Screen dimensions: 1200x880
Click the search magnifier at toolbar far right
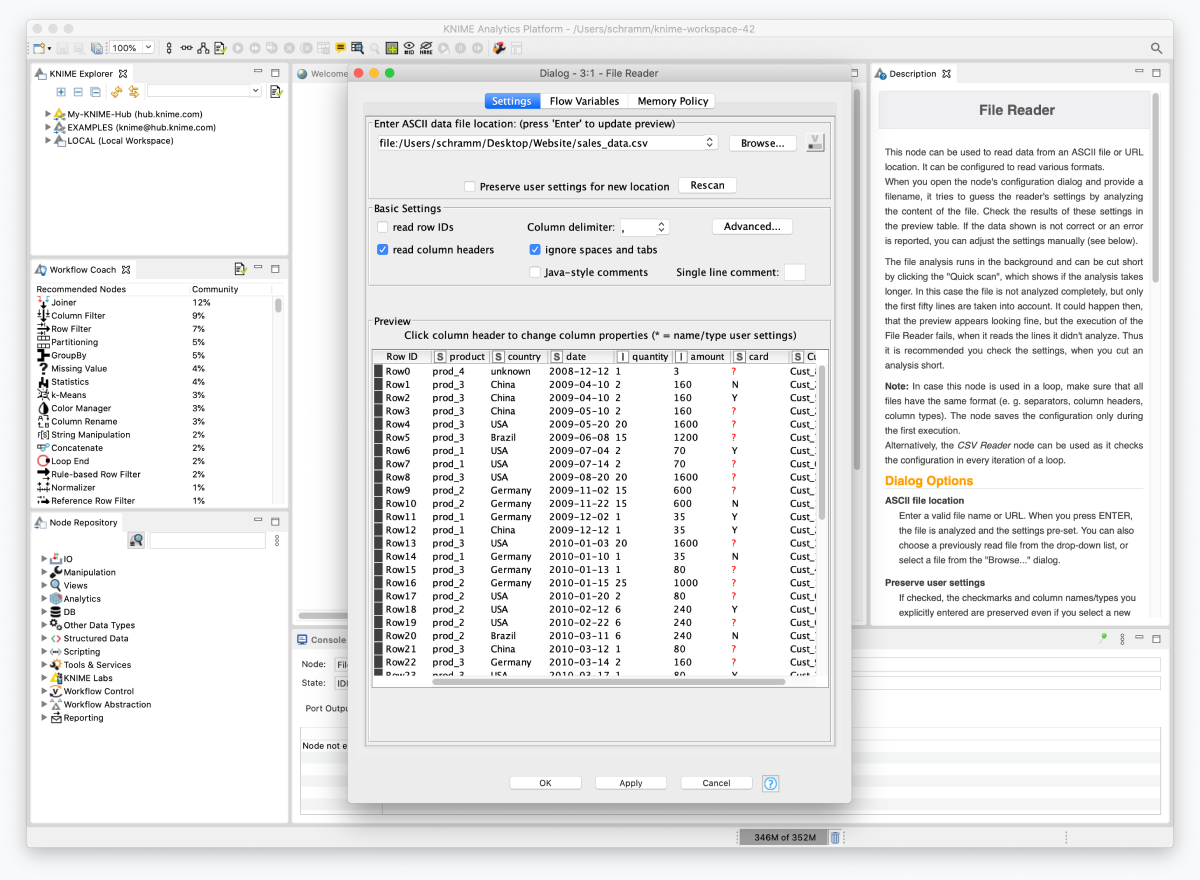click(x=1156, y=48)
